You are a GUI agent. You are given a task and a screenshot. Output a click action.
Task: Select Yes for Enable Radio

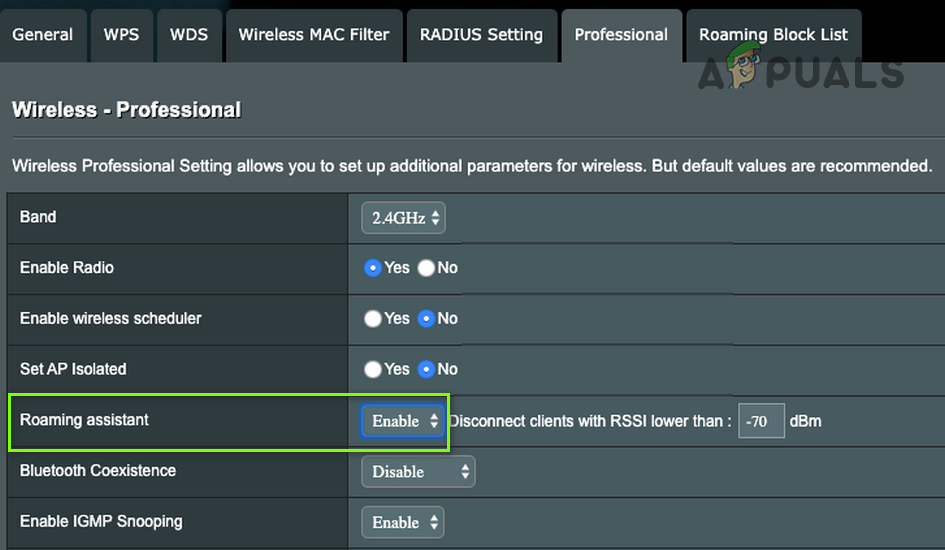[x=373, y=268]
